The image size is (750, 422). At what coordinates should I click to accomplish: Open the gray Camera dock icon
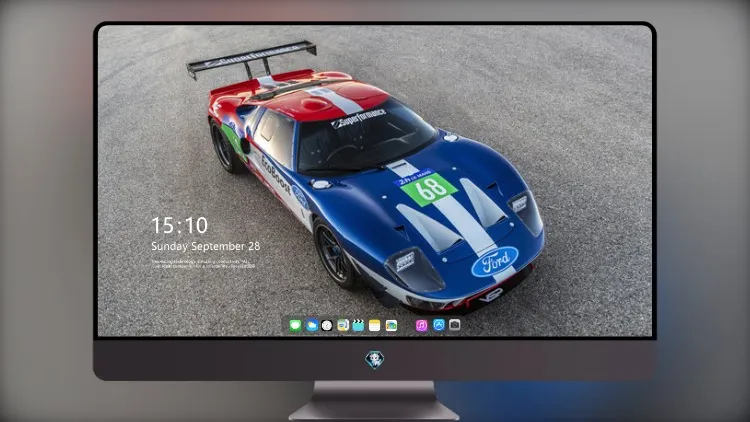[455, 325]
